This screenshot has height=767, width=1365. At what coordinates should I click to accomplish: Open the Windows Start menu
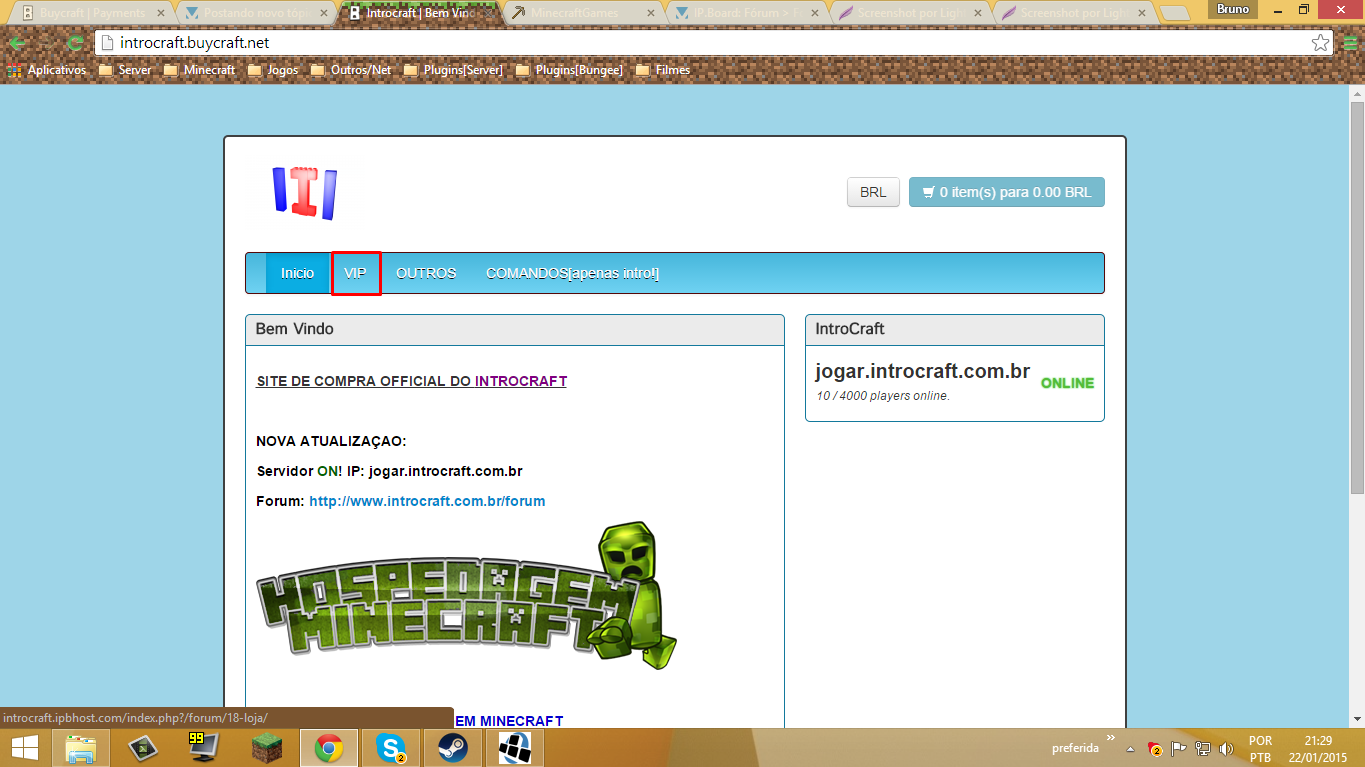click(x=24, y=747)
